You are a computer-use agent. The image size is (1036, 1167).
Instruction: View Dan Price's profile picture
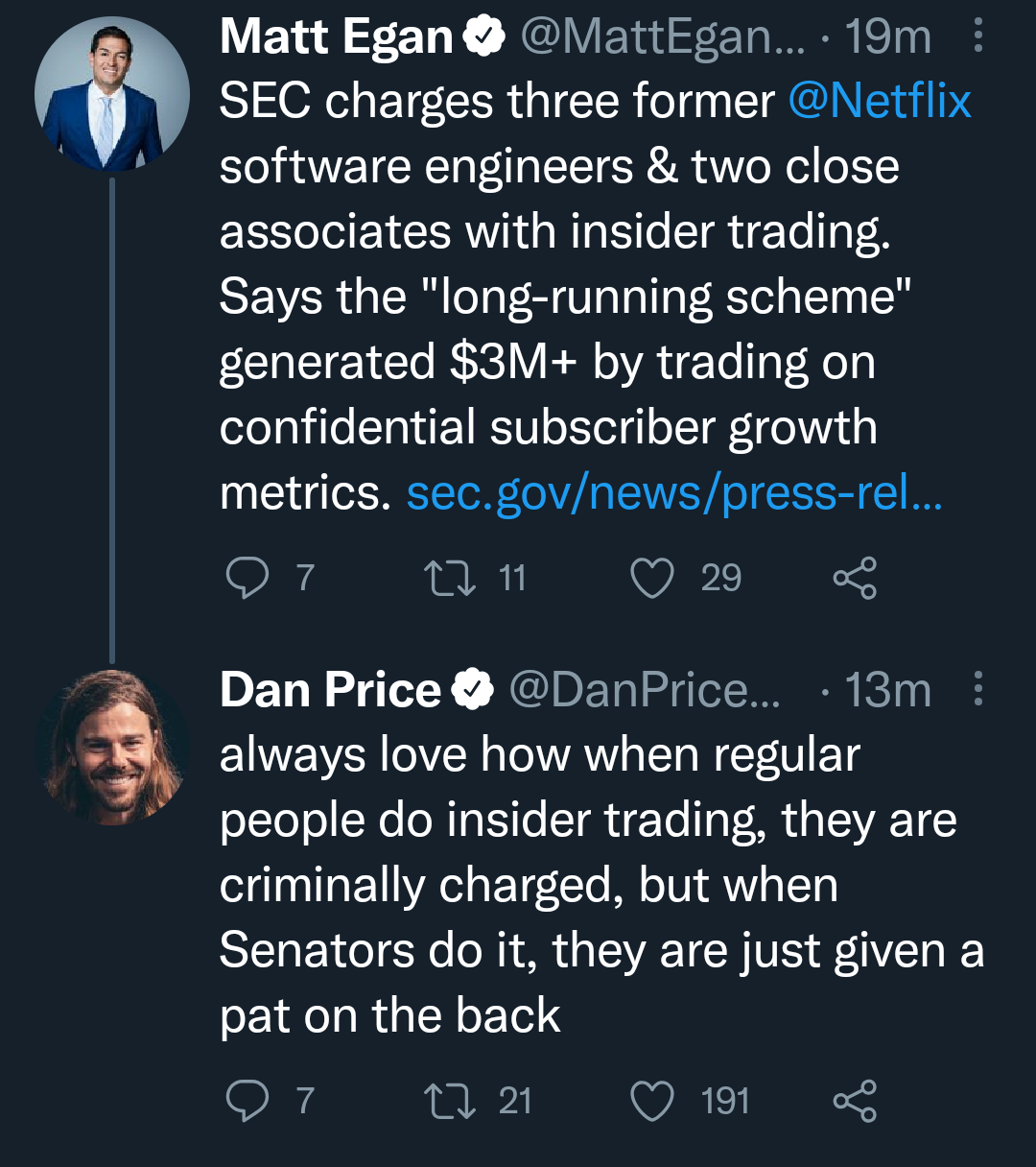pyautogui.click(x=111, y=747)
